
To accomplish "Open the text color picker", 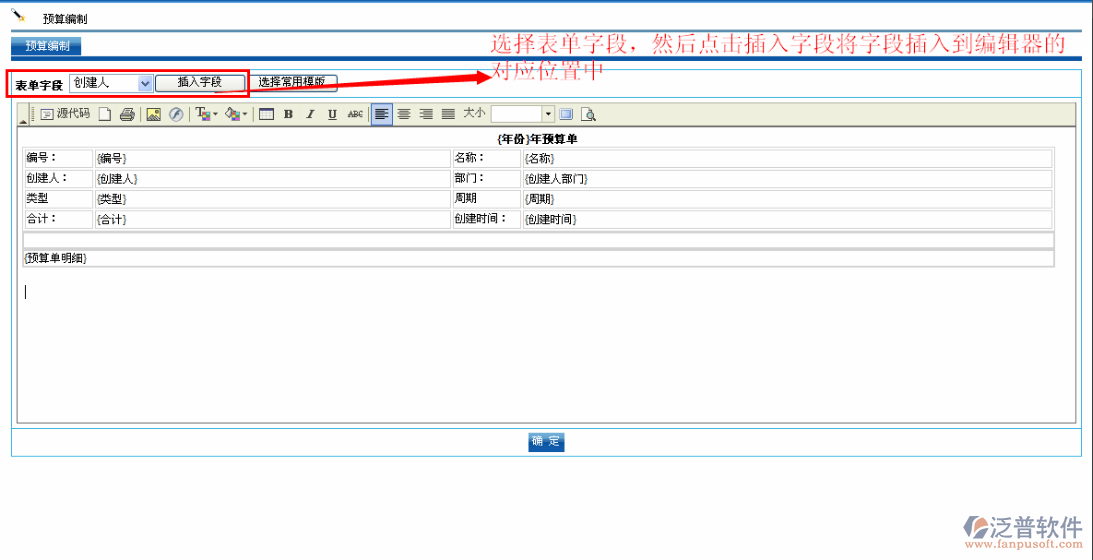I will point(206,114).
